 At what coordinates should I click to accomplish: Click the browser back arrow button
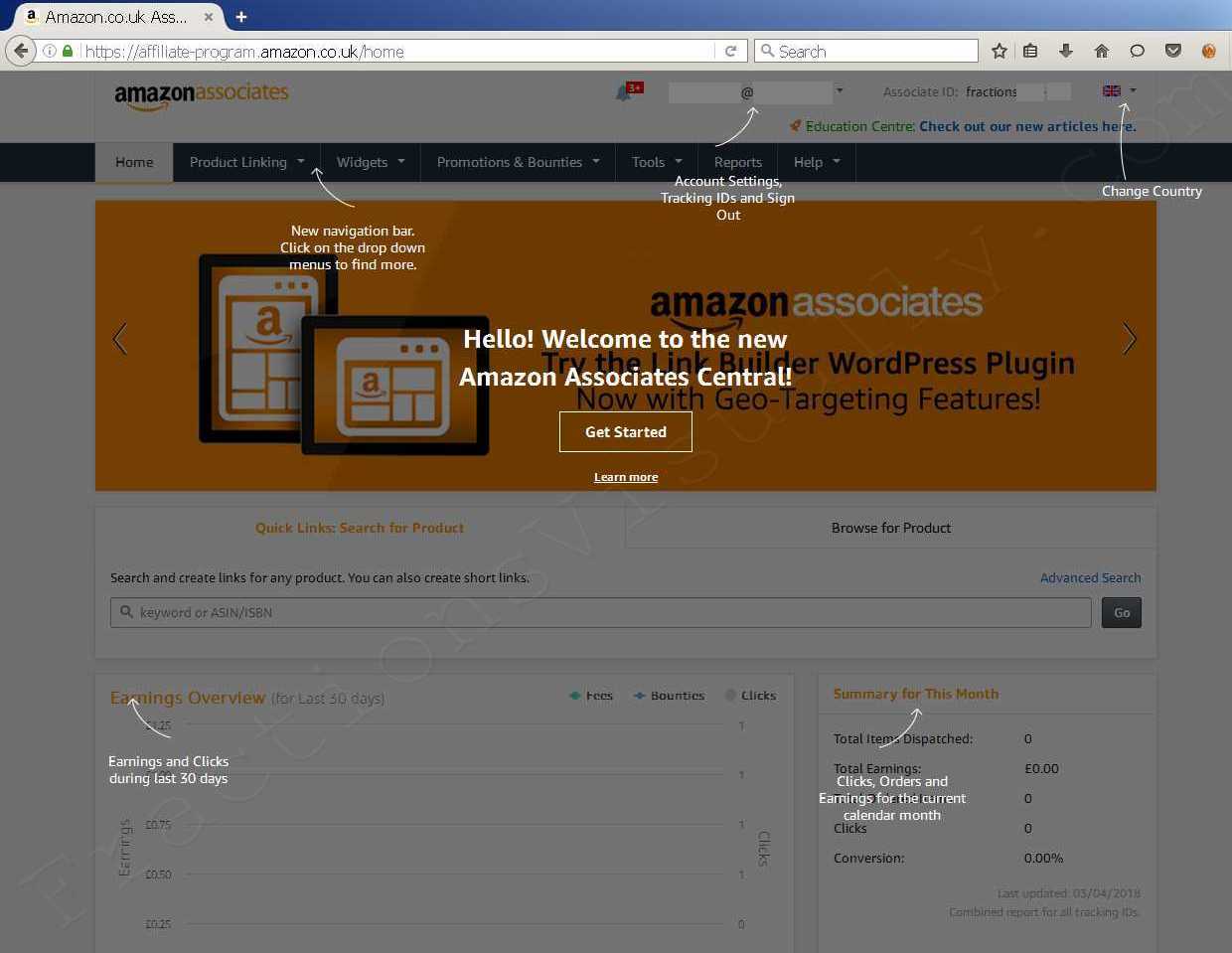coord(21,51)
